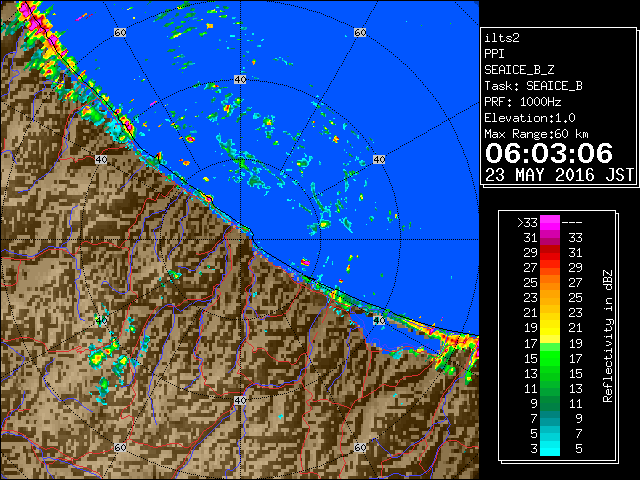
Task: Click the product name "SEAICE_B_Z"
Action: click(519, 70)
